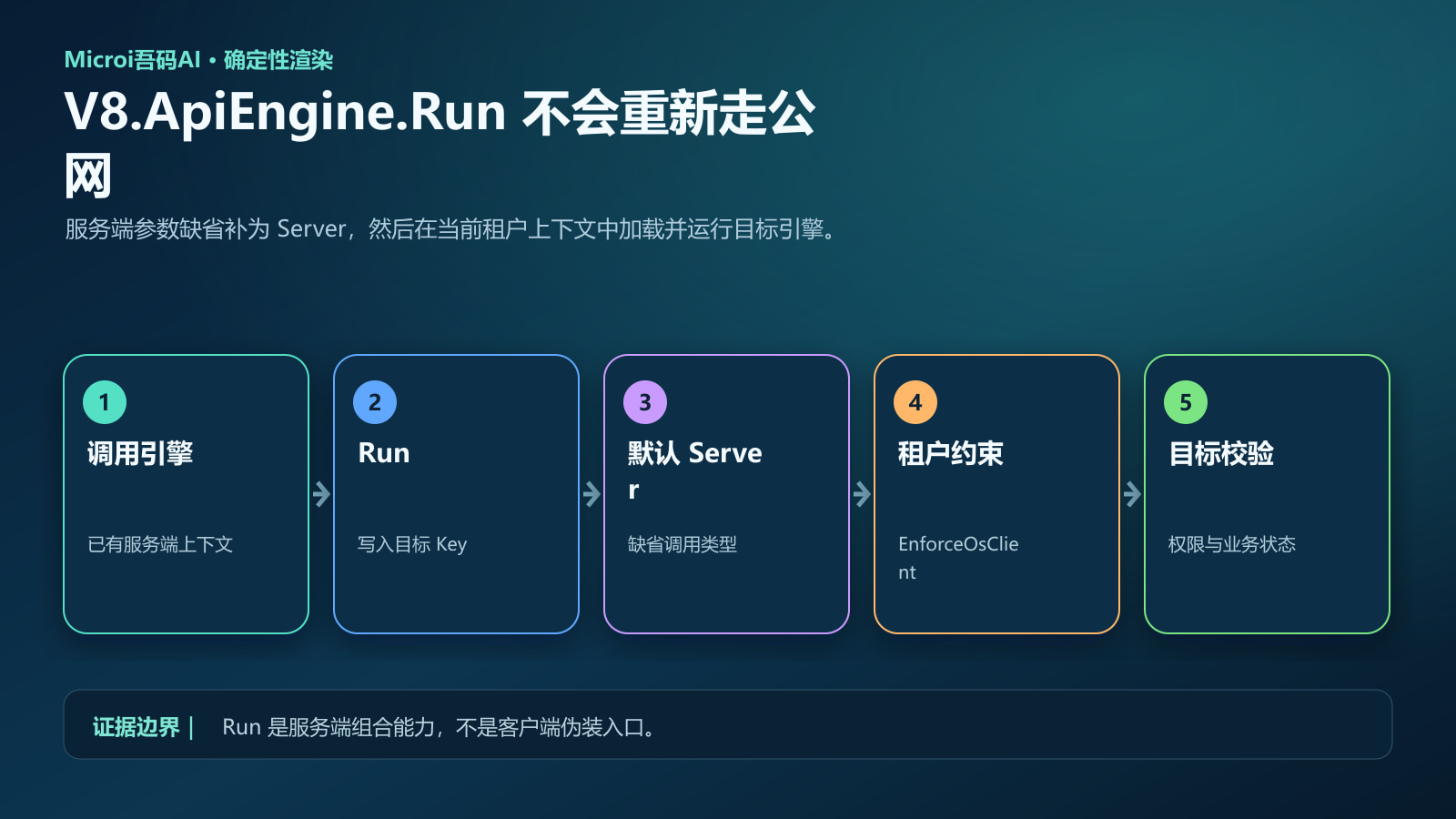Click the green step 5 badge

1186,402
